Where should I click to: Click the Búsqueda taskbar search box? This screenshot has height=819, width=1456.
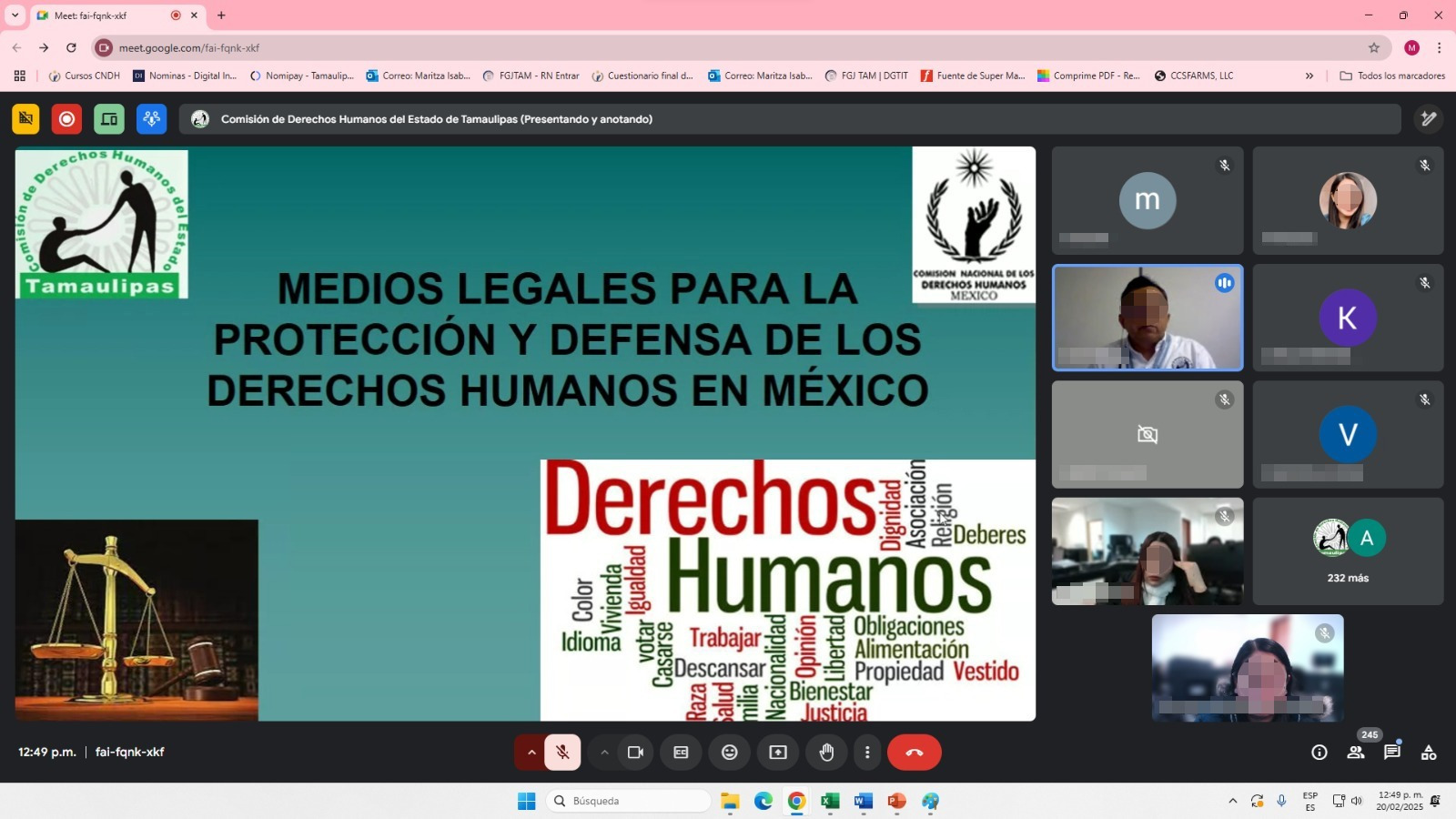point(628,801)
